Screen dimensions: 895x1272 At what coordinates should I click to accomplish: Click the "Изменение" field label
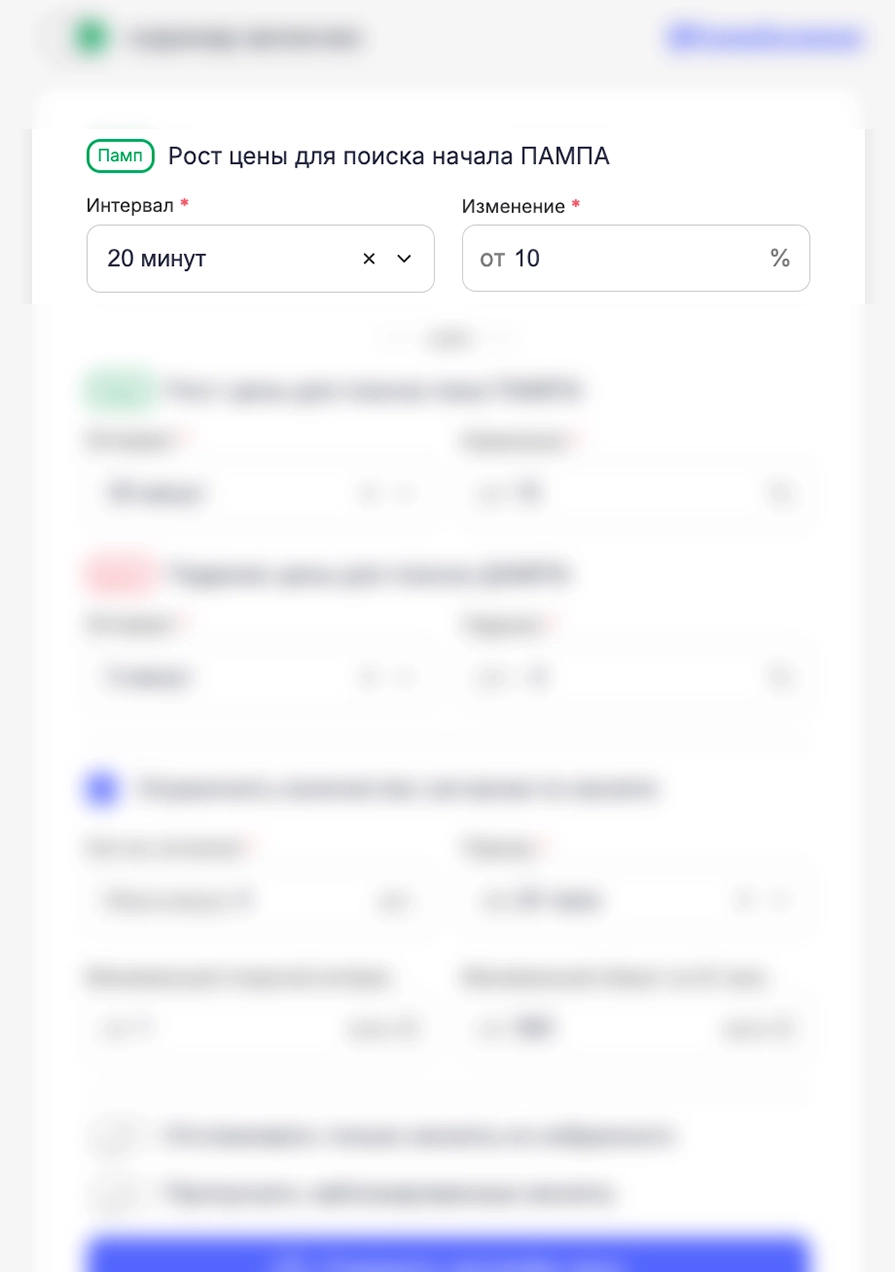click(513, 206)
